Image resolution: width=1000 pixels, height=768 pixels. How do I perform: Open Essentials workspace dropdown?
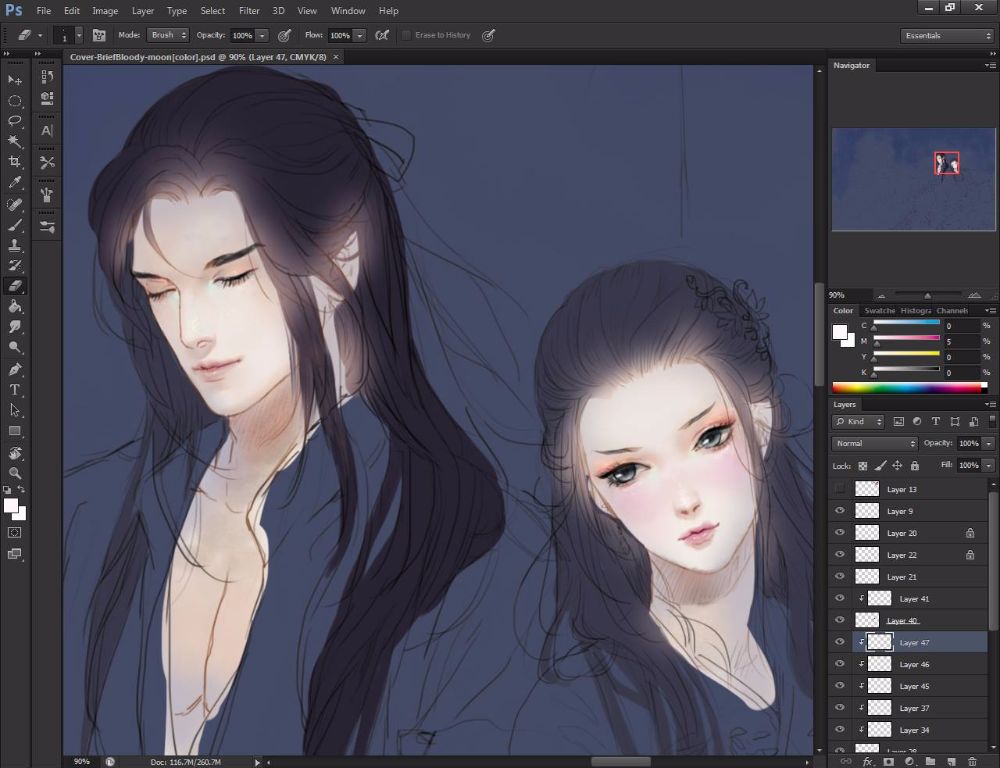coord(947,36)
